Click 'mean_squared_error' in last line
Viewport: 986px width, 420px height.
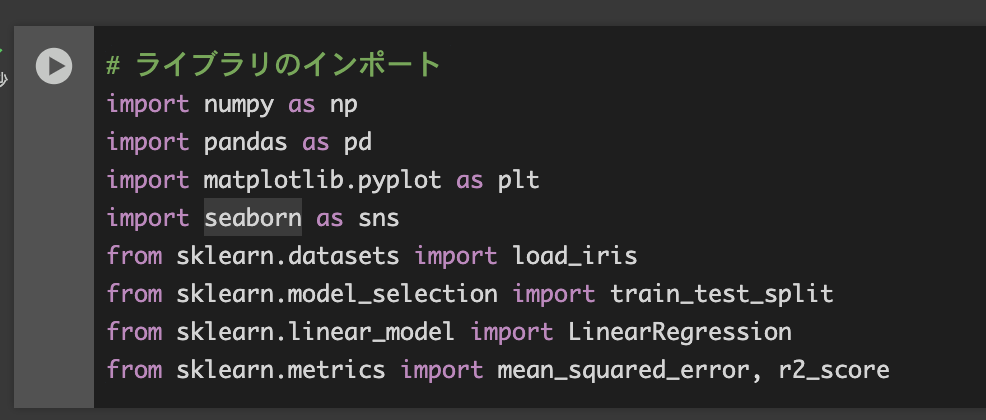623,370
